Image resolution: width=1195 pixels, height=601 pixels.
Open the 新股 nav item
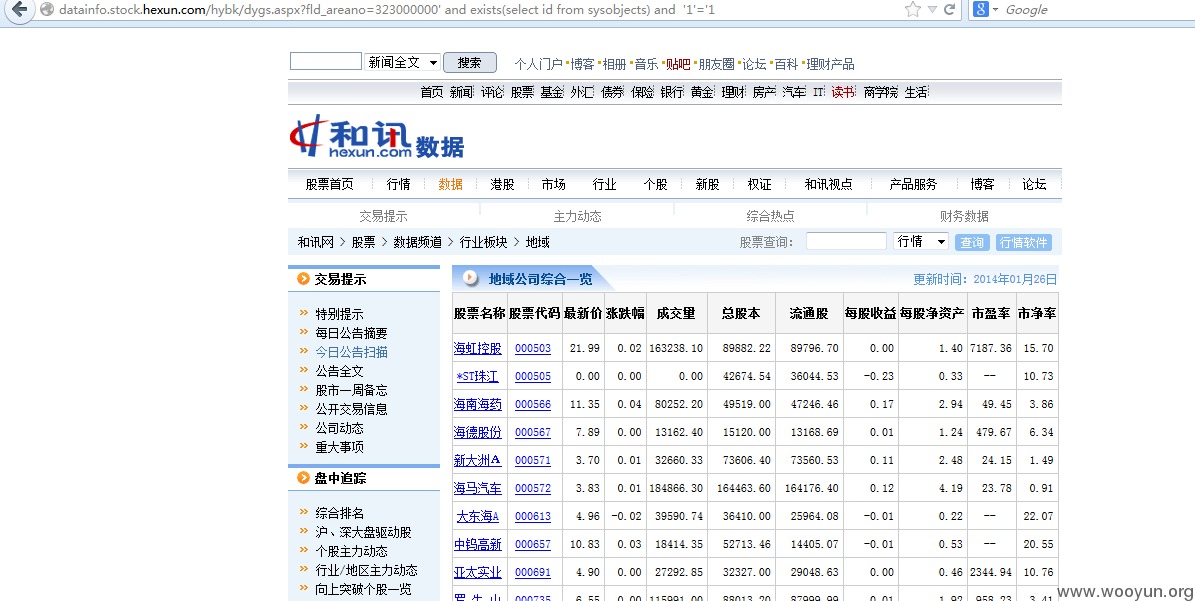coord(707,184)
